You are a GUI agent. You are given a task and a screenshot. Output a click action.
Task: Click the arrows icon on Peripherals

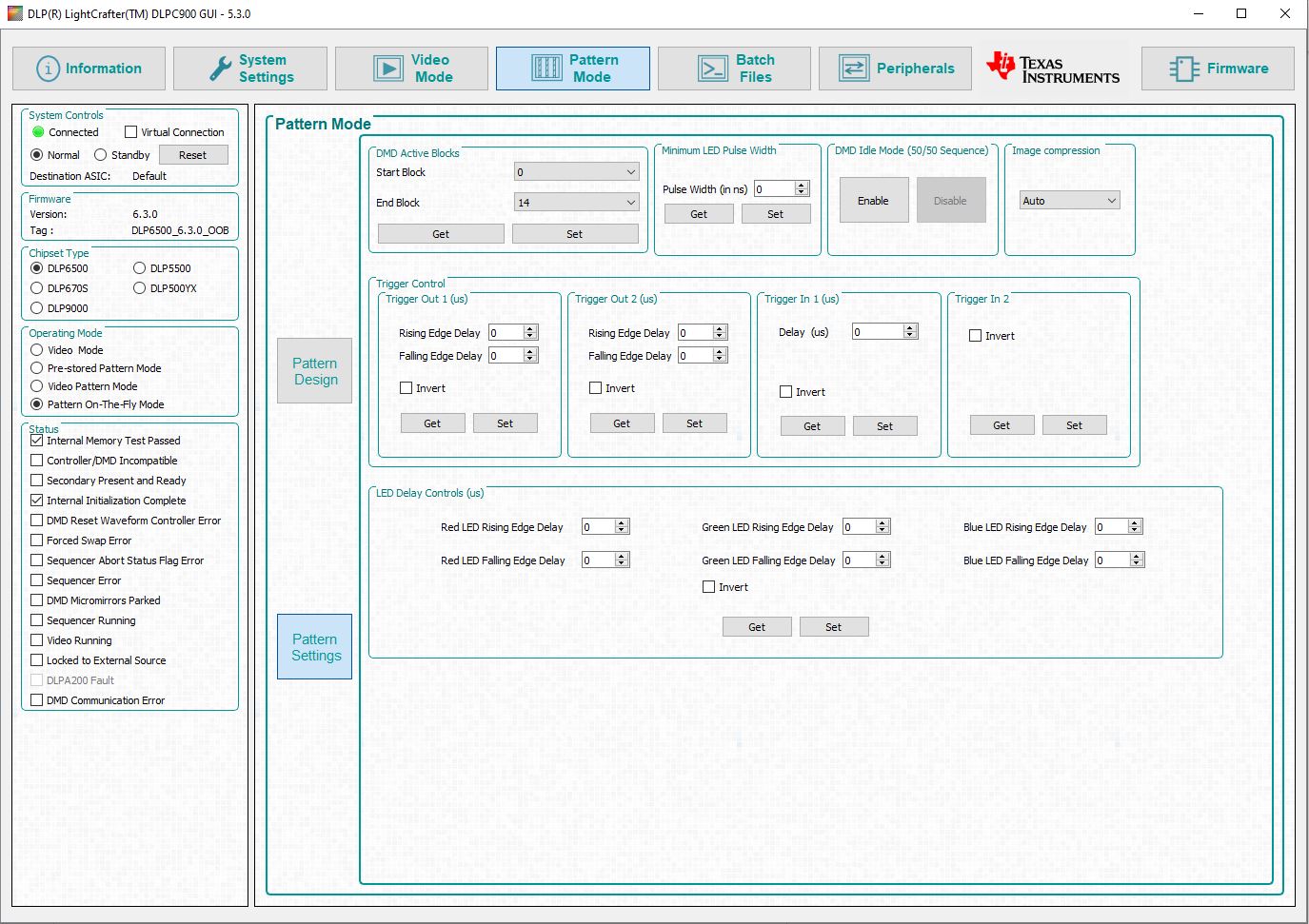pyautogui.click(x=854, y=69)
